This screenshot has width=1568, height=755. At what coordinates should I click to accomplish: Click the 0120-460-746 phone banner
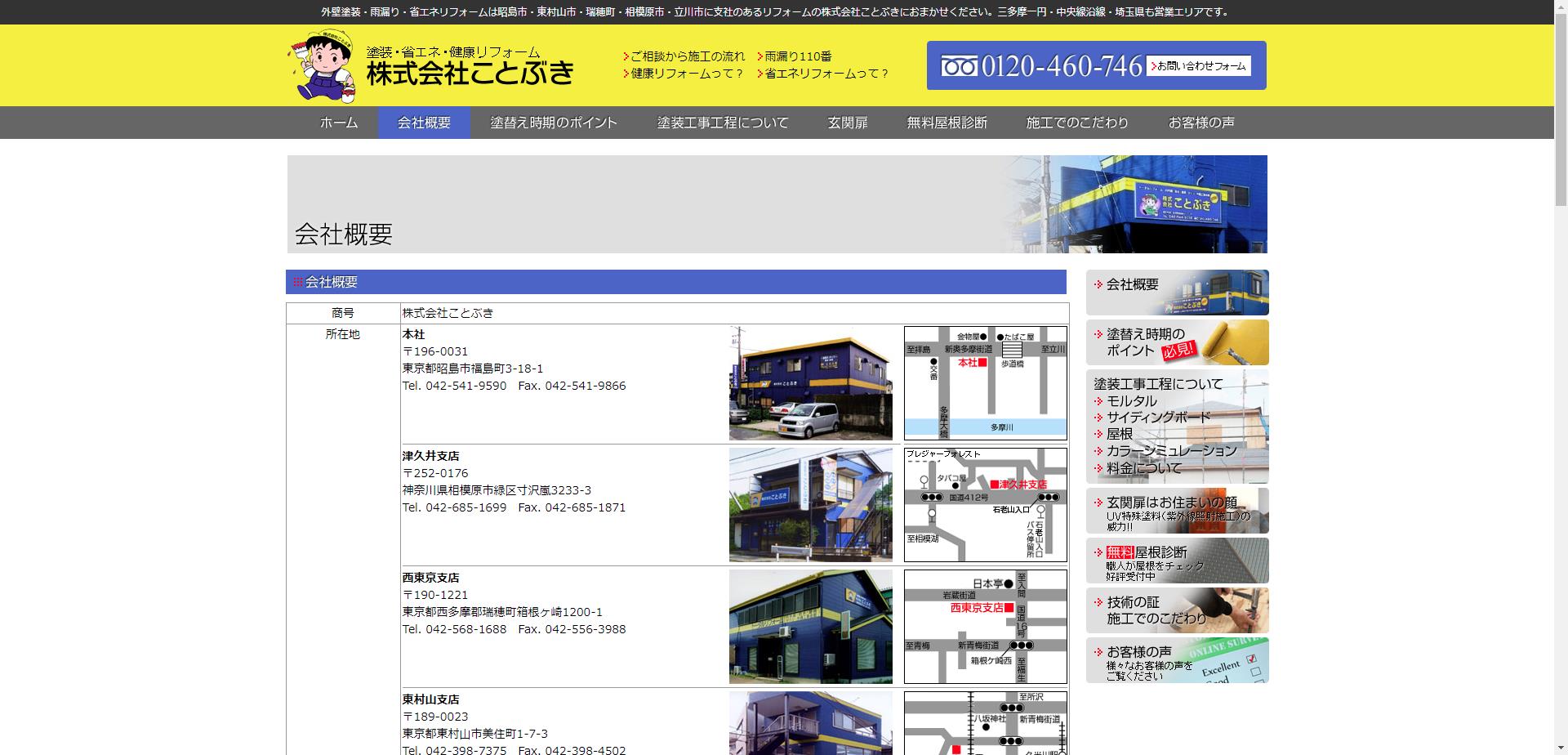[x=1041, y=66]
